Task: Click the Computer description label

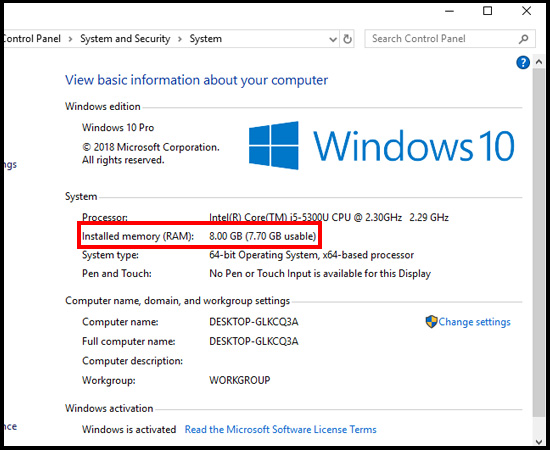Action: coord(132,361)
